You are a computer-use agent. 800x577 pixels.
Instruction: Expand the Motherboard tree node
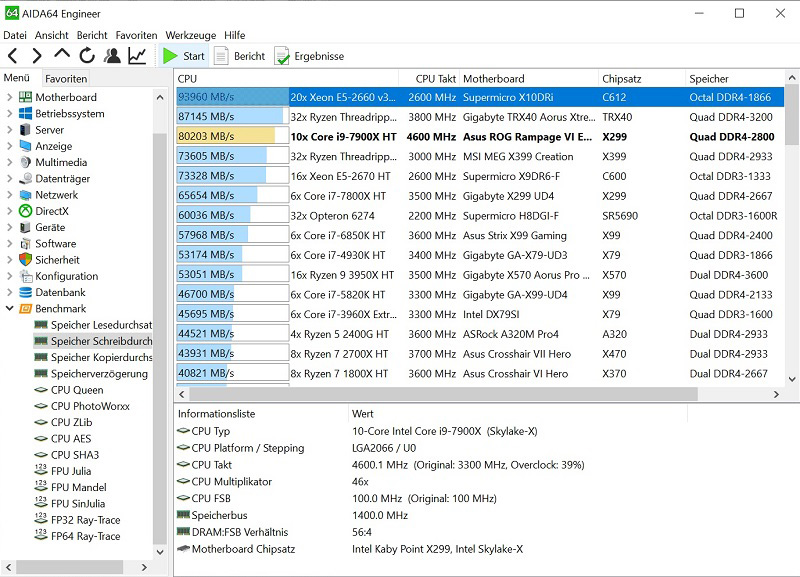click(9, 97)
